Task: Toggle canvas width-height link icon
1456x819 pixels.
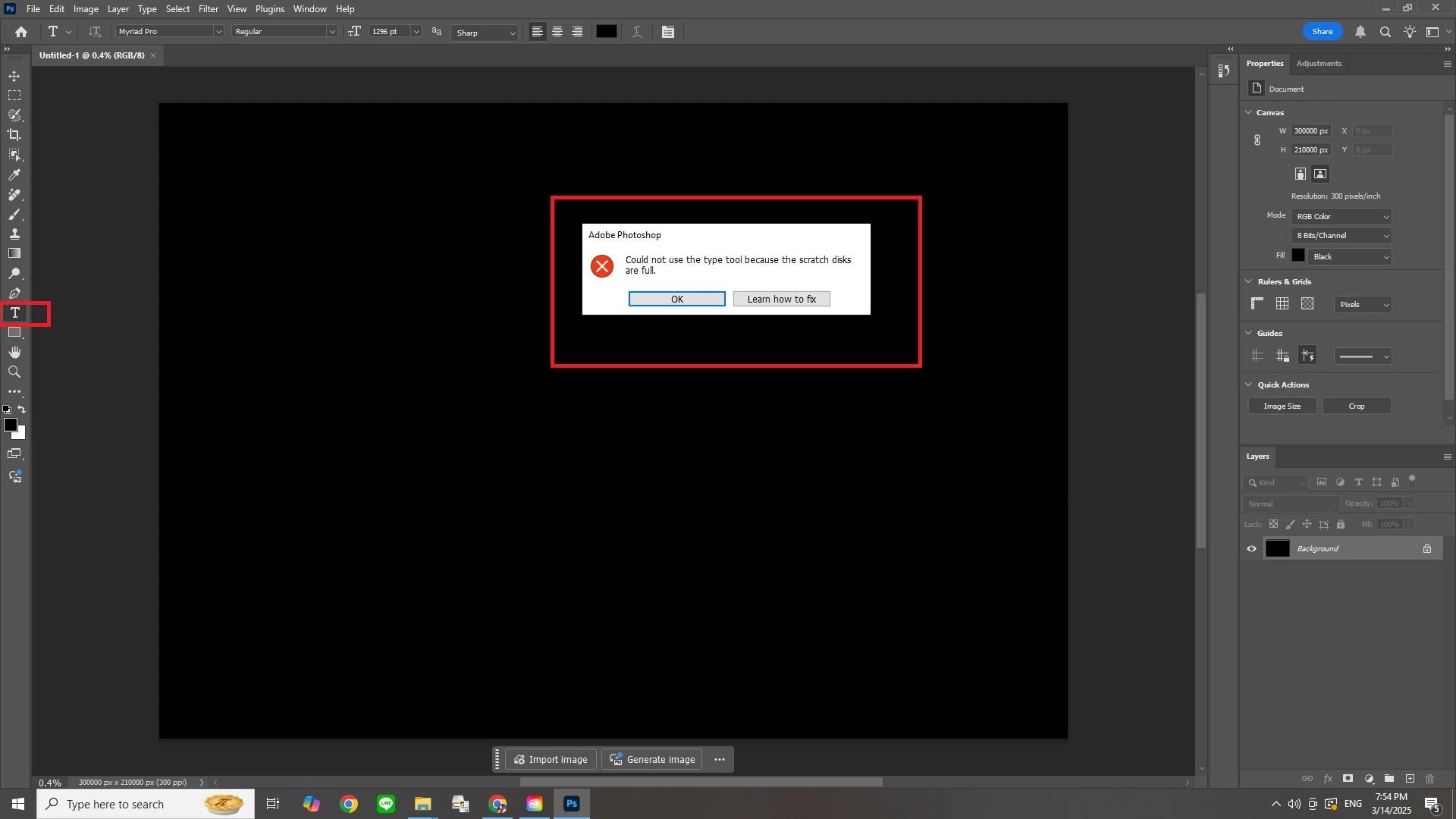Action: click(1257, 140)
